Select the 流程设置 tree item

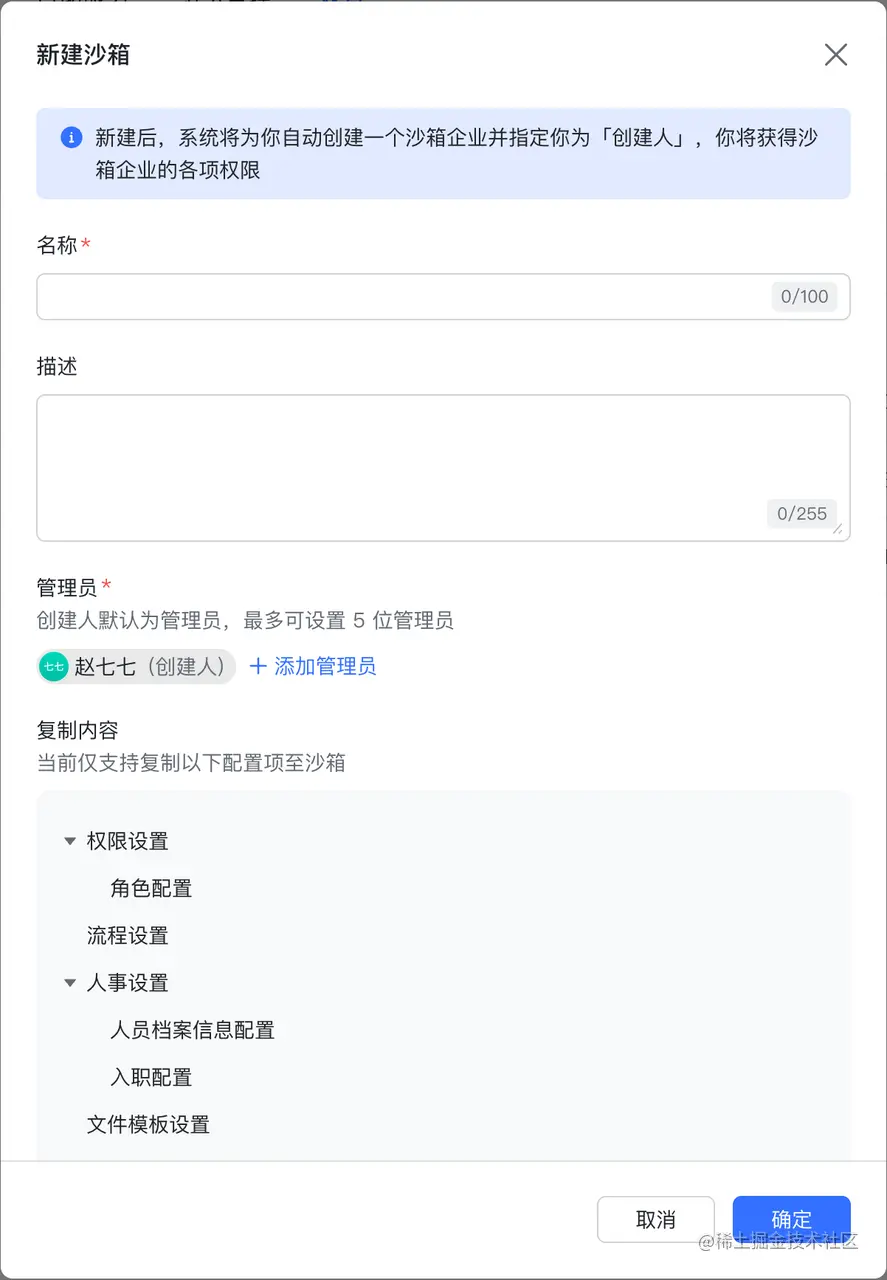tap(128, 936)
